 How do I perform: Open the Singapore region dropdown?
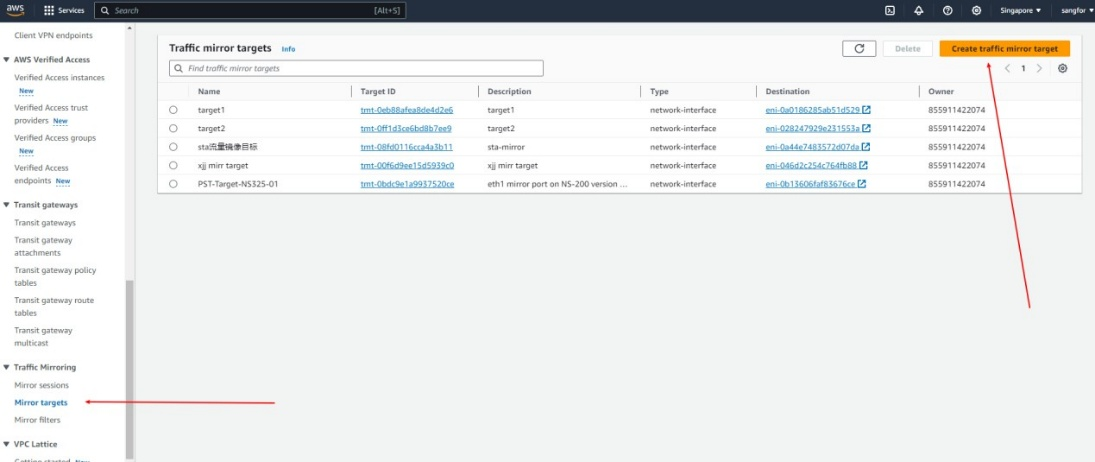[x=1020, y=10]
